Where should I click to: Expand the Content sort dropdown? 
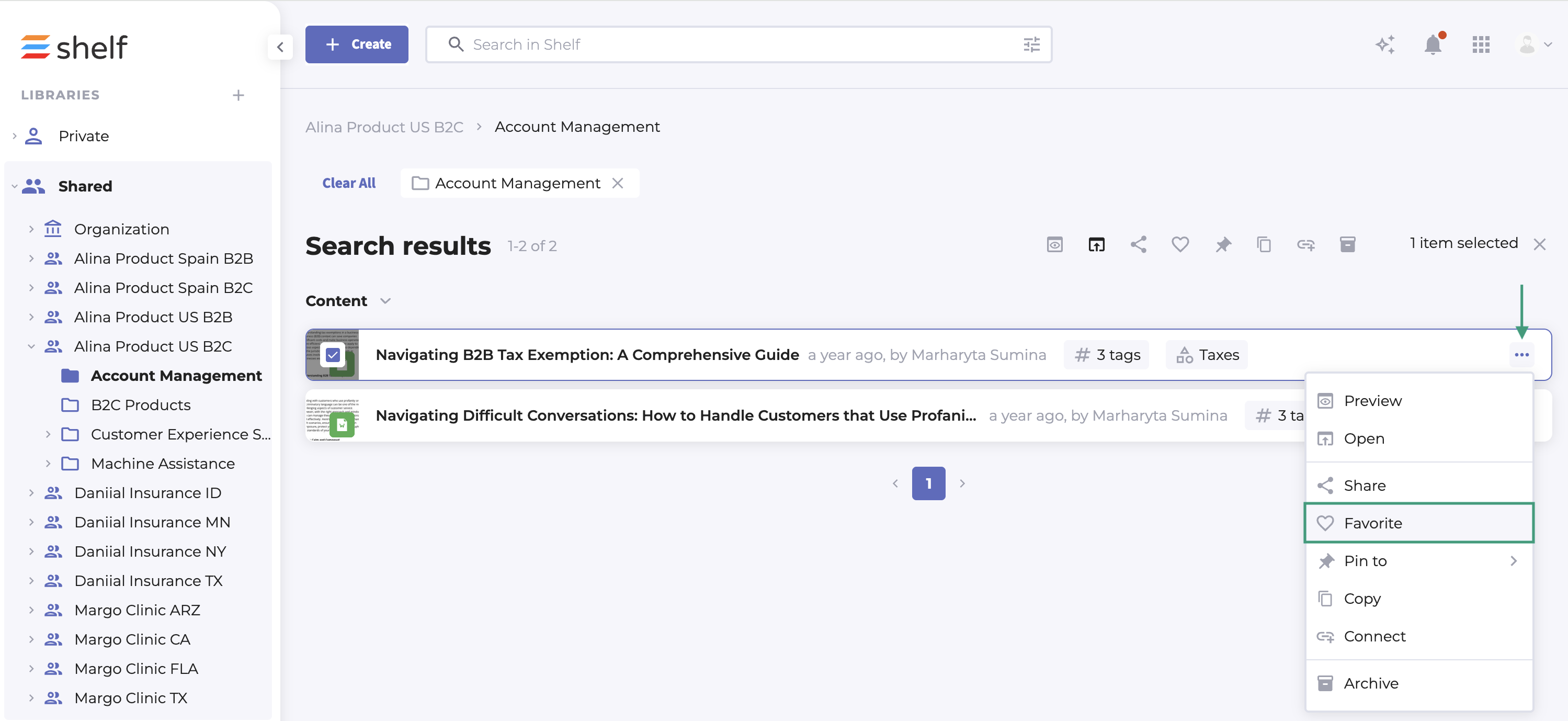coord(385,301)
